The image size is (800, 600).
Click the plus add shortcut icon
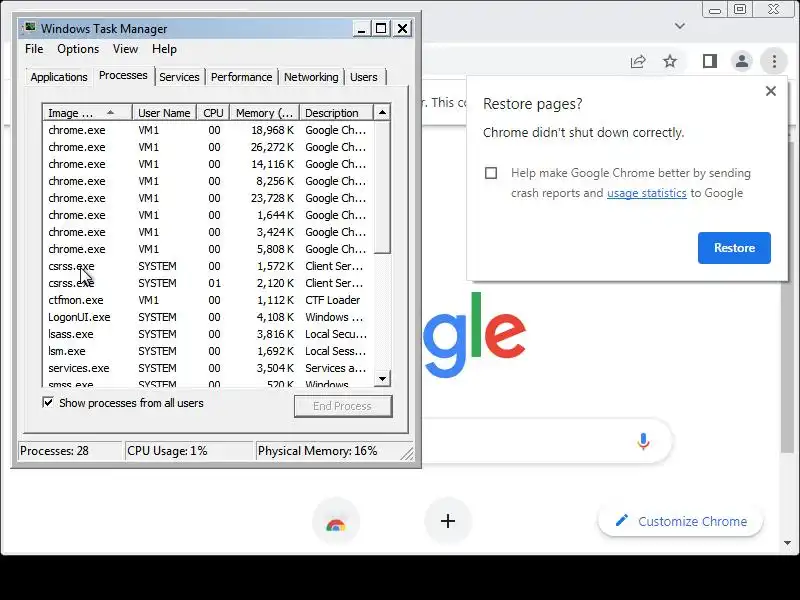click(x=447, y=521)
